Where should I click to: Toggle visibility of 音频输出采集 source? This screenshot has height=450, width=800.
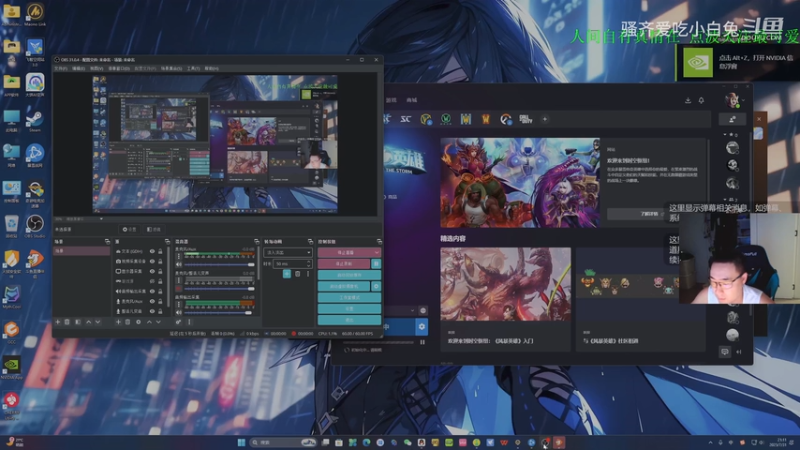(x=152, y=291)
